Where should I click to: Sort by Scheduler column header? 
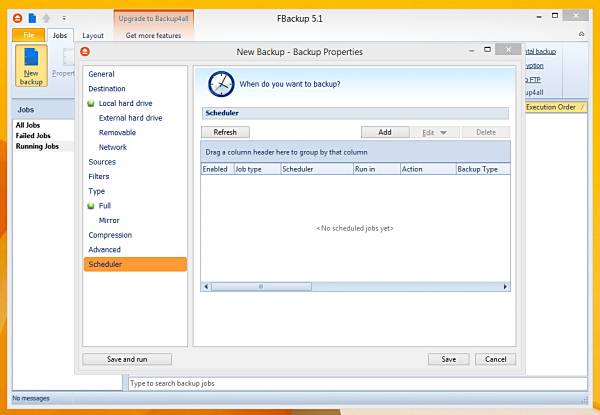click(317, 169)
